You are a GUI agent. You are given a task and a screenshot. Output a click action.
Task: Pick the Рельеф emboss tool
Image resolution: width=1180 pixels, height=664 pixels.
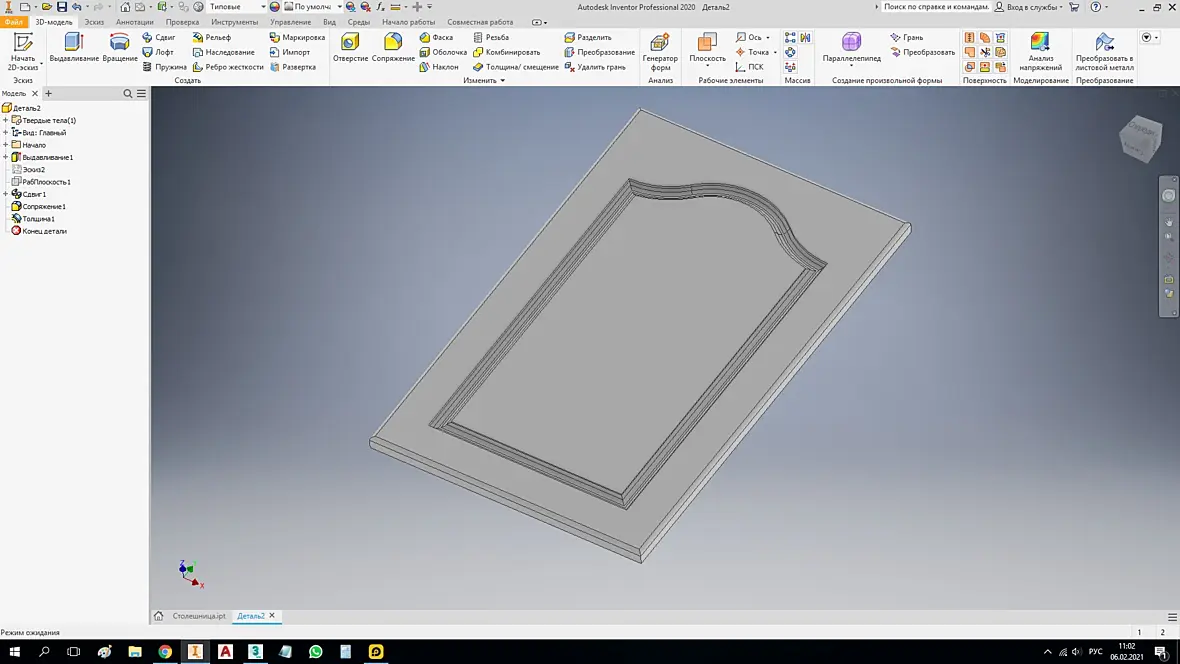pyautogui.click(x=211, y=37)
